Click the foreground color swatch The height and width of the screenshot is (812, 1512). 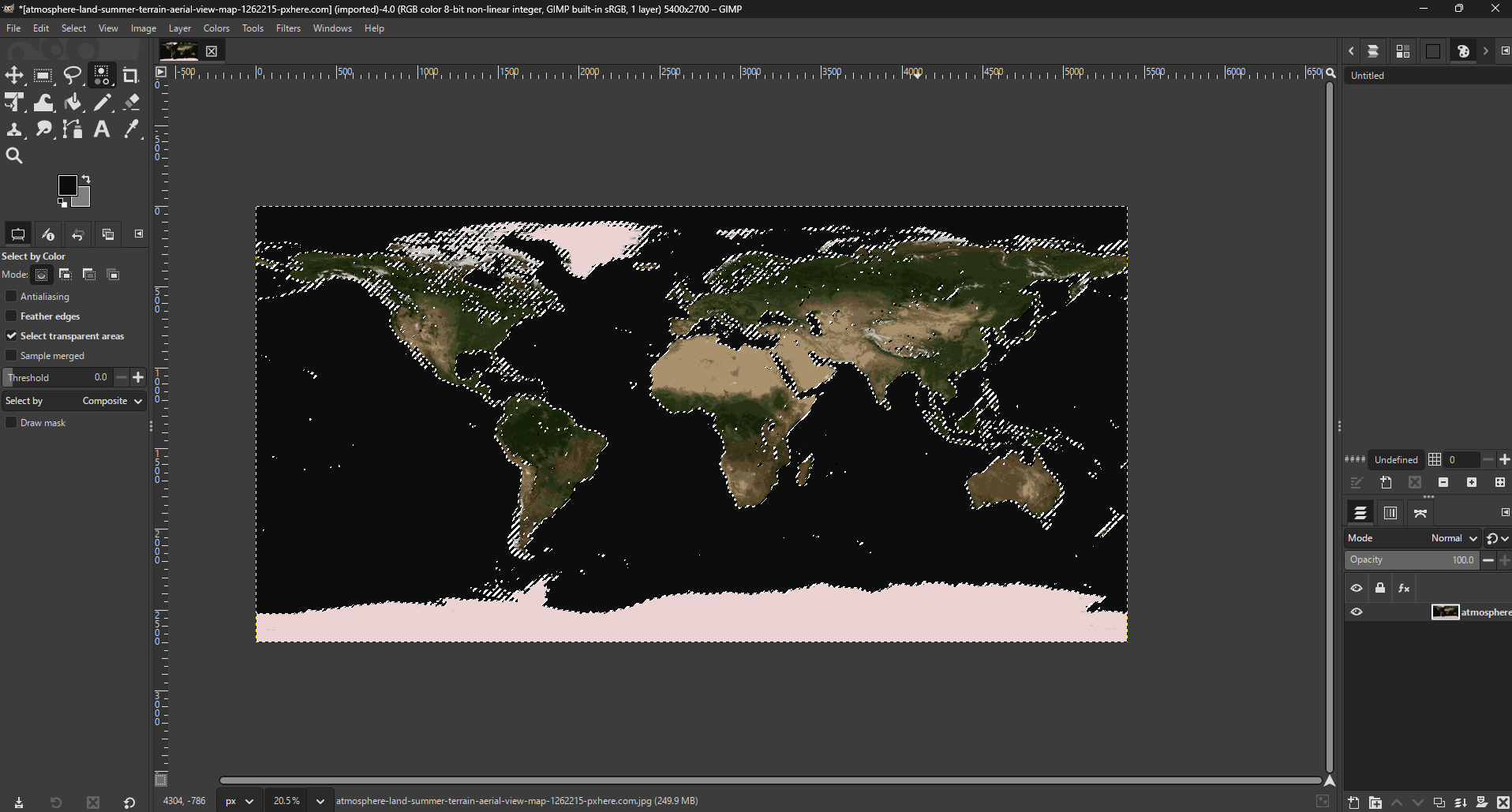pos(68,185)
